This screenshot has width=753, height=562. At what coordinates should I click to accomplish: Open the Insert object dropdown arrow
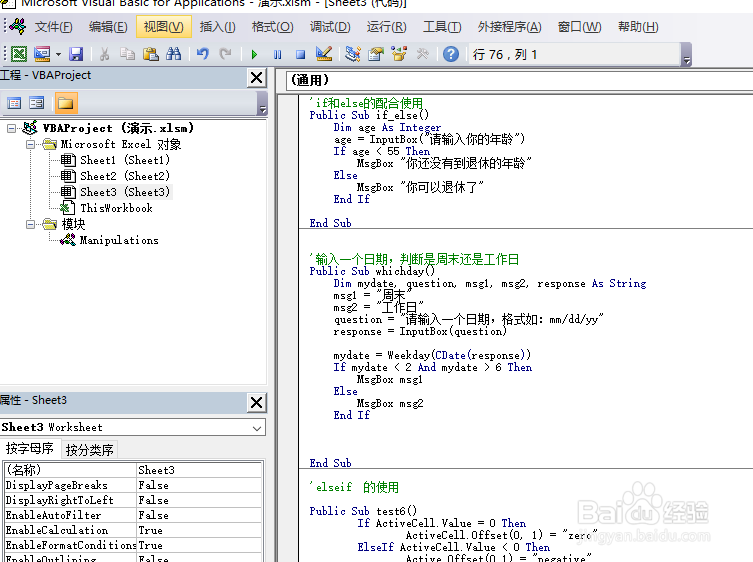pos(58,54)
